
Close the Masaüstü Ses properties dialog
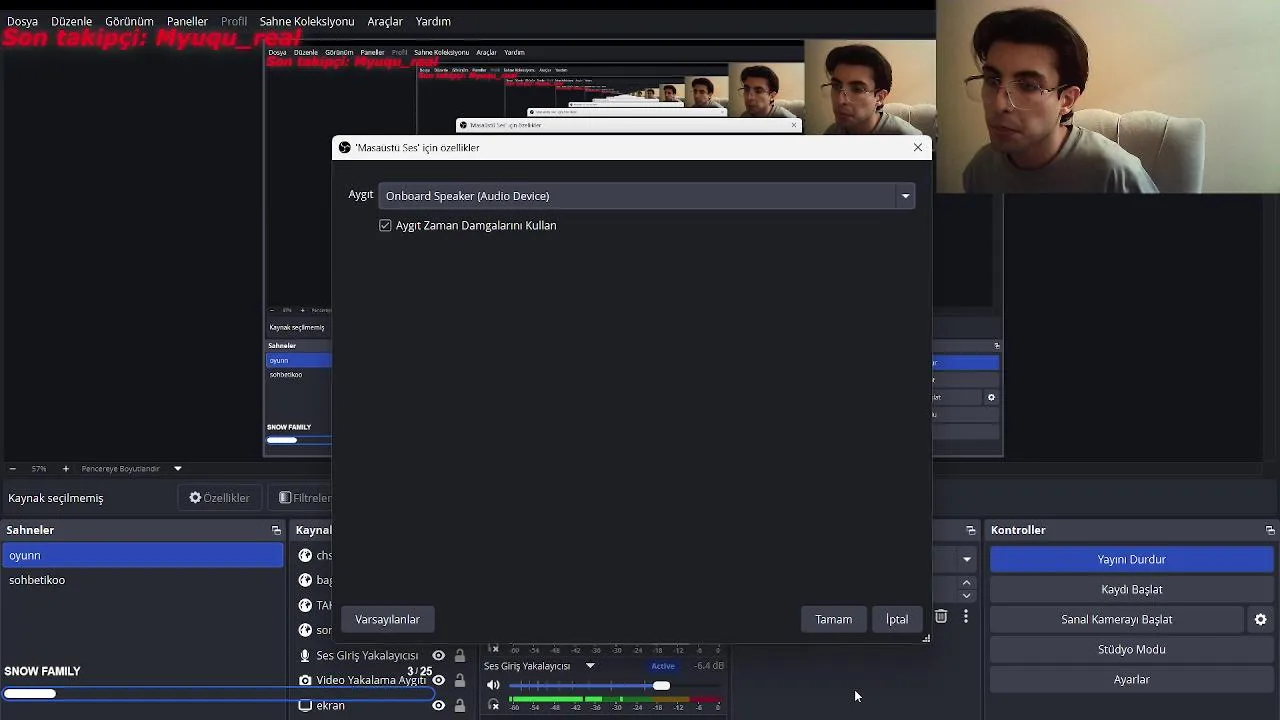pyautogui.click(x=918, y=147)
